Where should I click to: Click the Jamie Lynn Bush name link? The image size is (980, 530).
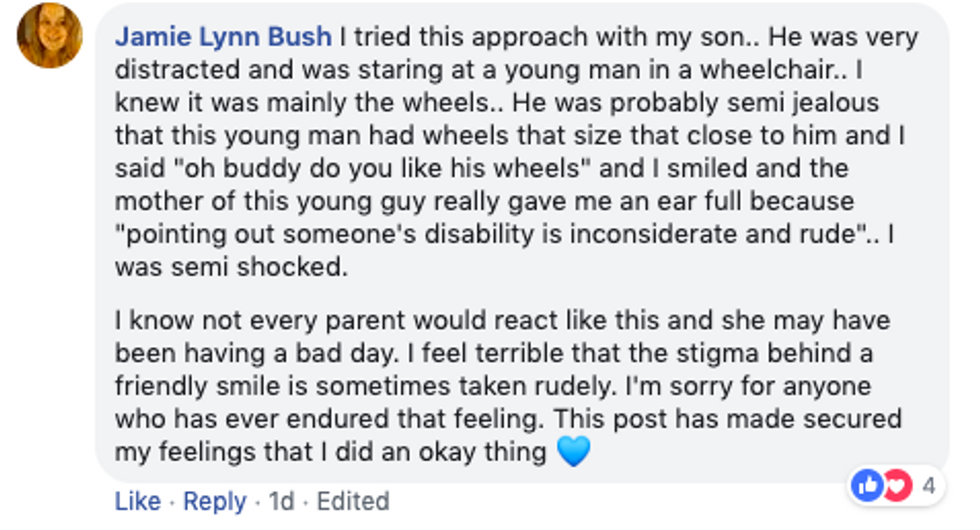223,37
